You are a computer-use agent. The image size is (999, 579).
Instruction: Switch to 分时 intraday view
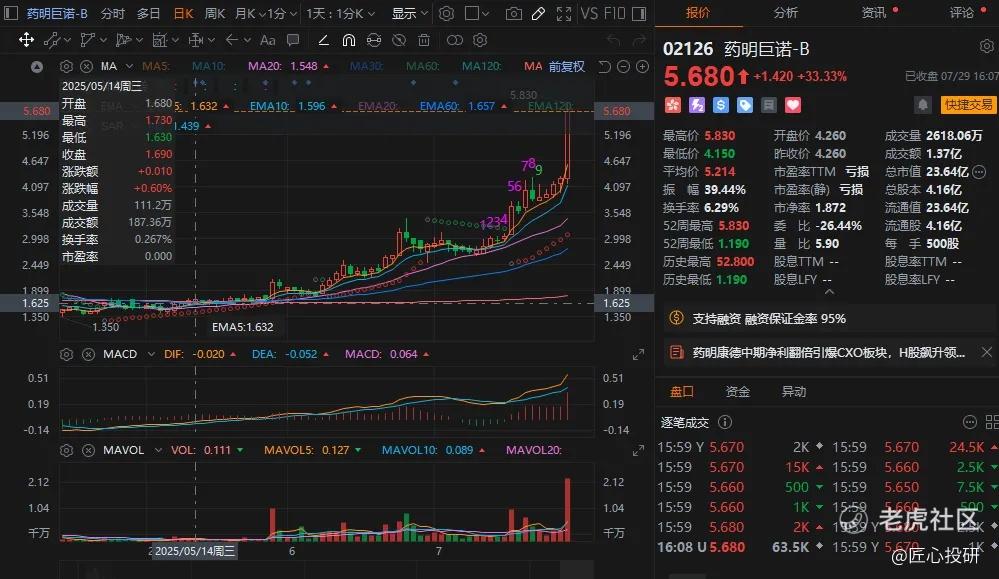coord(113,13)
